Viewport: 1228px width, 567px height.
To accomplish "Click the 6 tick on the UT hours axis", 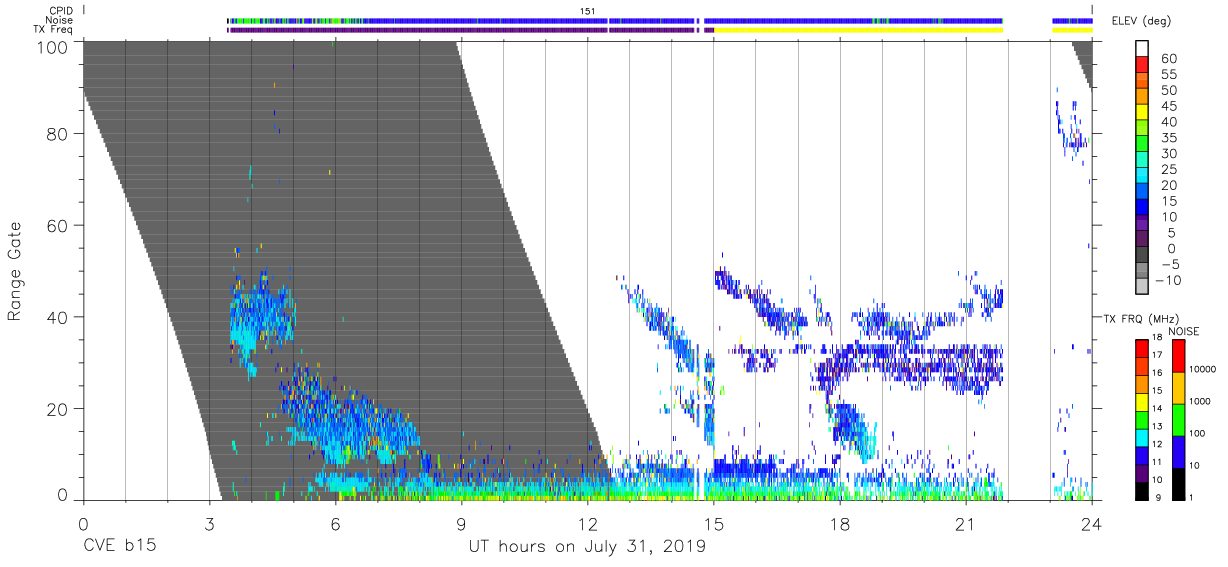I will 336,524.
